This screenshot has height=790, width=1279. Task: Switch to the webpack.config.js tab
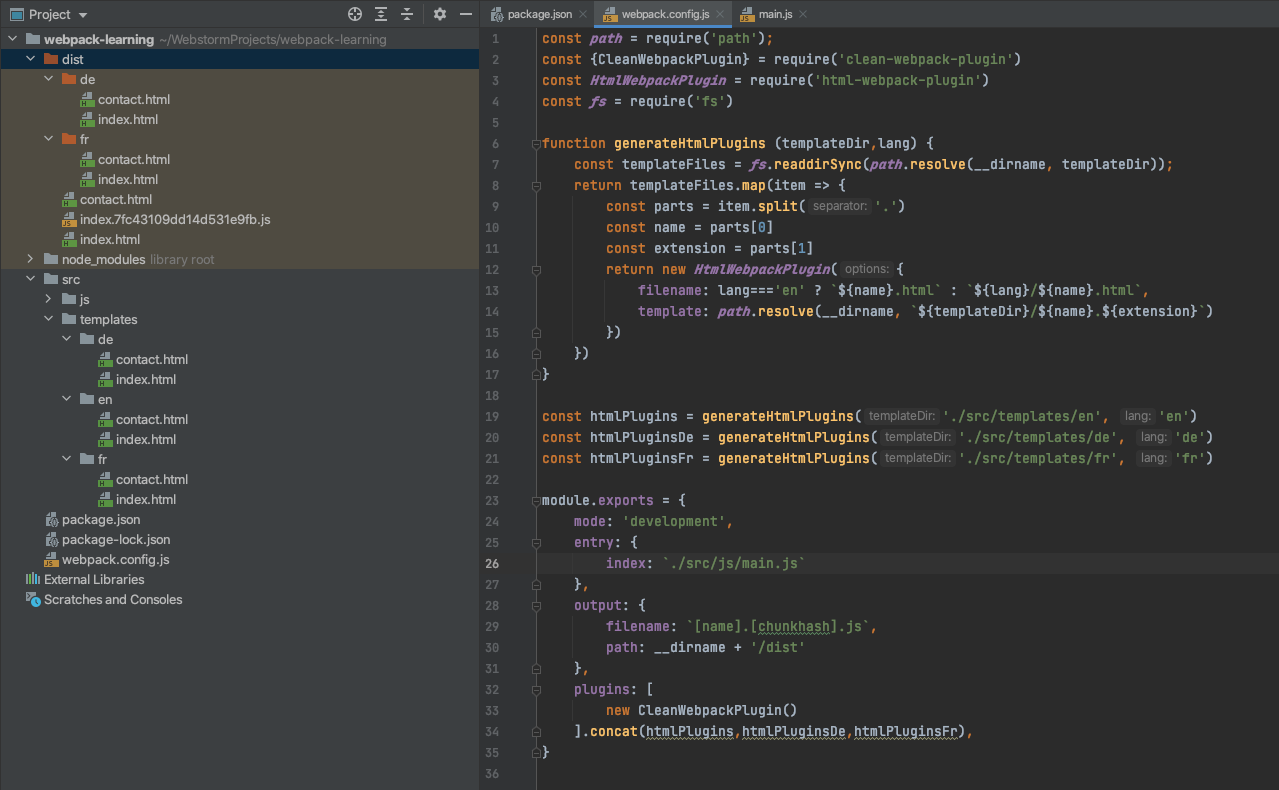pos(665,14)
